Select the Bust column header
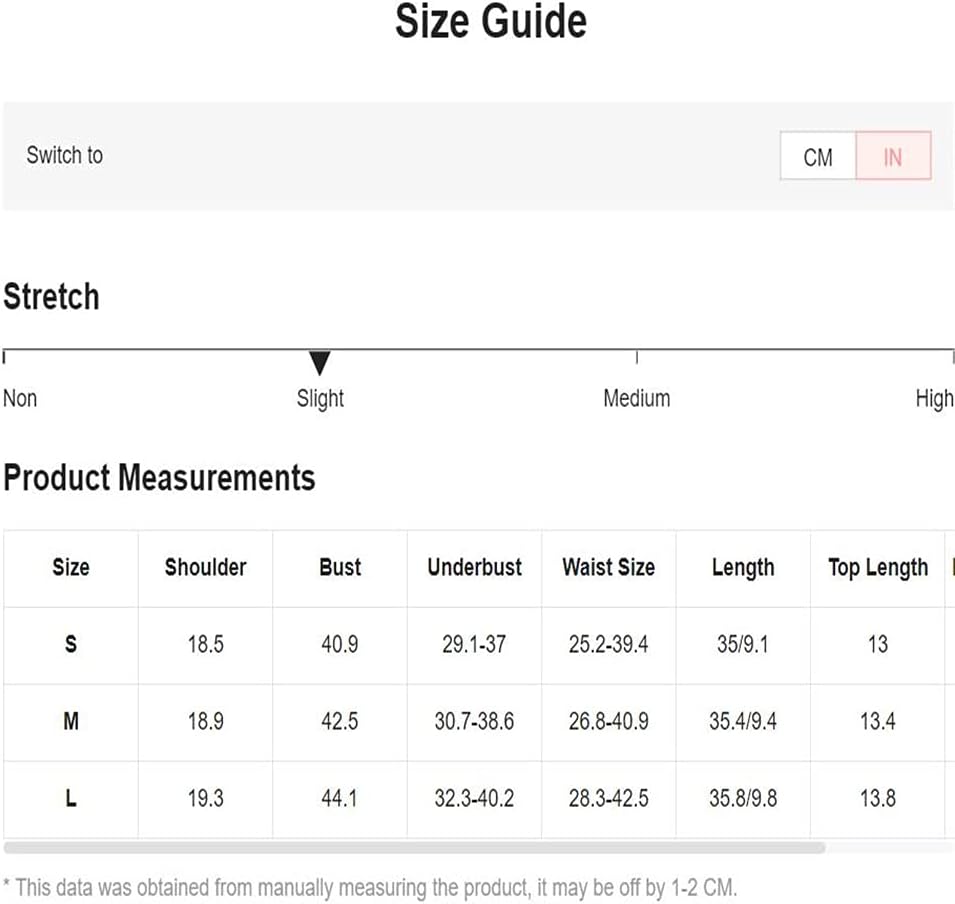 click(x=340, y=567)
